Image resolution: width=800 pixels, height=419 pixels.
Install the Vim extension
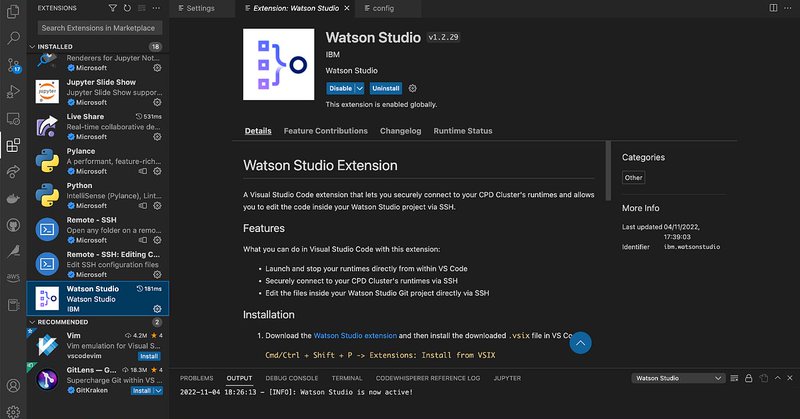[149, 356]
